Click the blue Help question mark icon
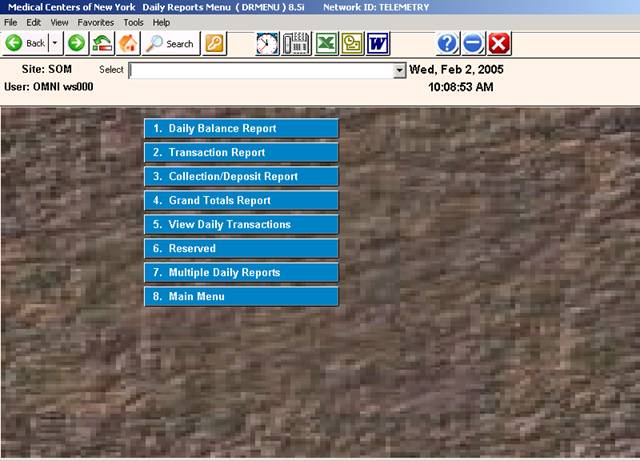Screen dimensions: 640x461 tap(447, 44)
